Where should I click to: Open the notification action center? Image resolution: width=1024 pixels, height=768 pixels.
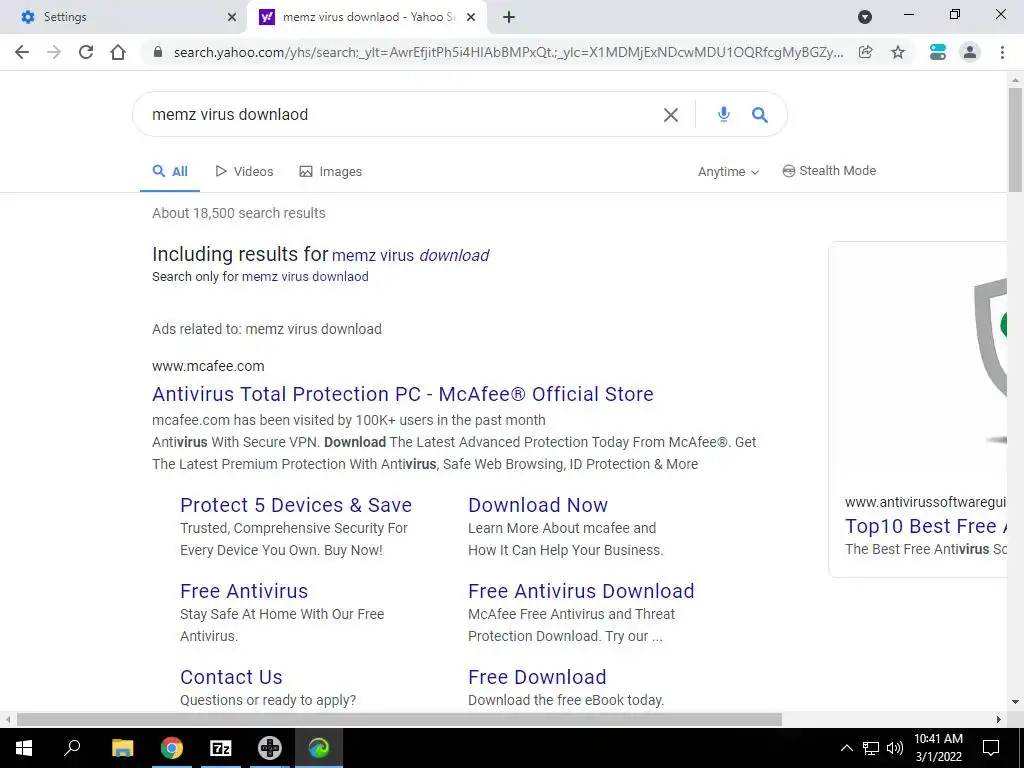[991, 748]
